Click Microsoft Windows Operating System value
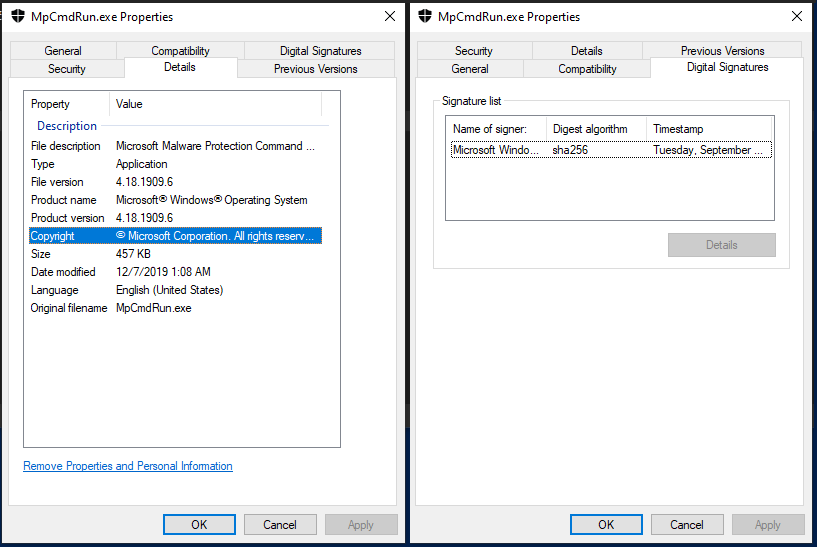 212,200
